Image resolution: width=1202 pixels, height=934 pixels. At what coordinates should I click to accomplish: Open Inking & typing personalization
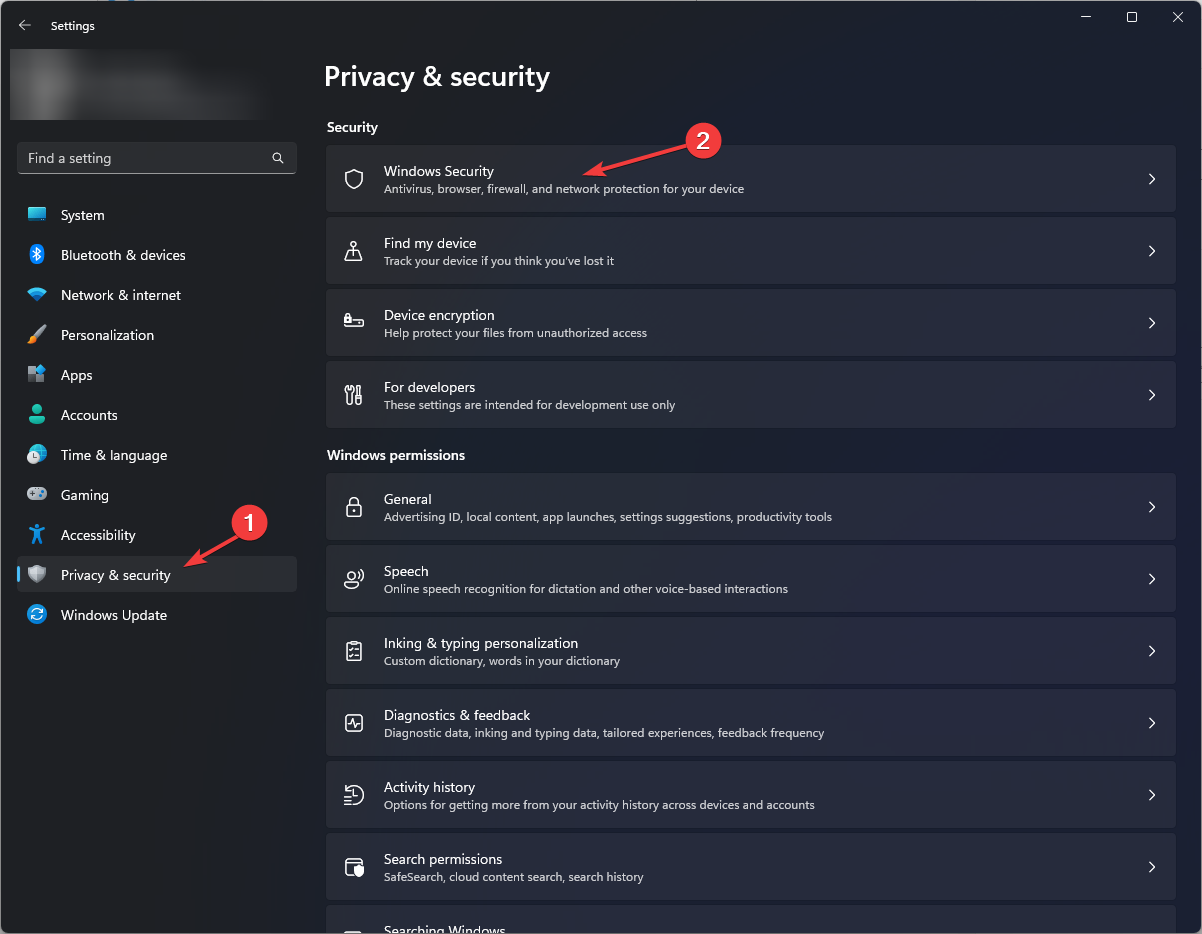coord(751,651)
